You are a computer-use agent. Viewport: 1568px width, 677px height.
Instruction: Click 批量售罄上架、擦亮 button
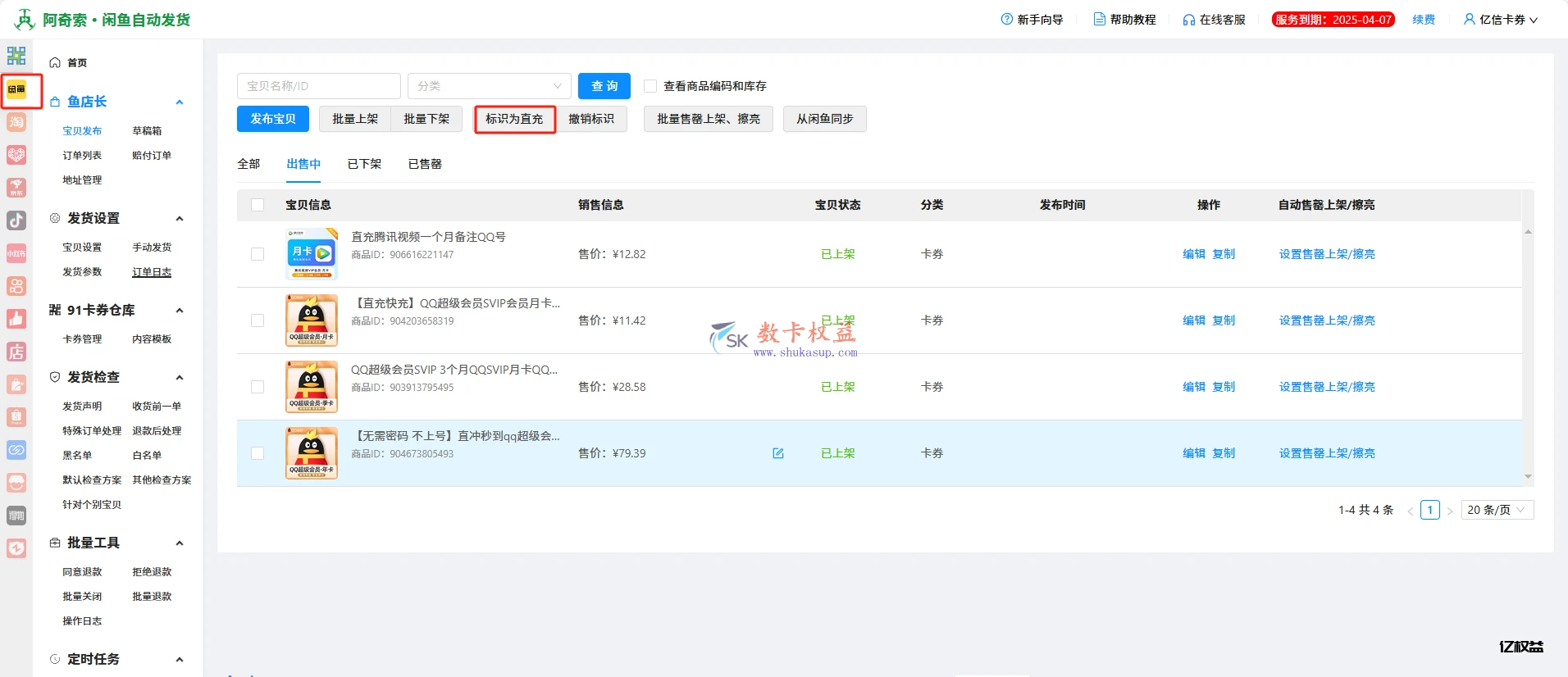point(709,119)
